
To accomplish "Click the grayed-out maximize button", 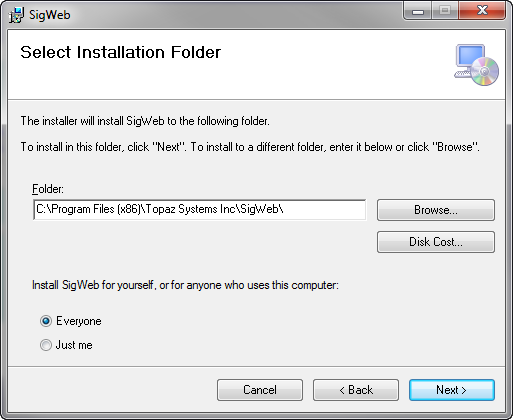I will (445, 11).
